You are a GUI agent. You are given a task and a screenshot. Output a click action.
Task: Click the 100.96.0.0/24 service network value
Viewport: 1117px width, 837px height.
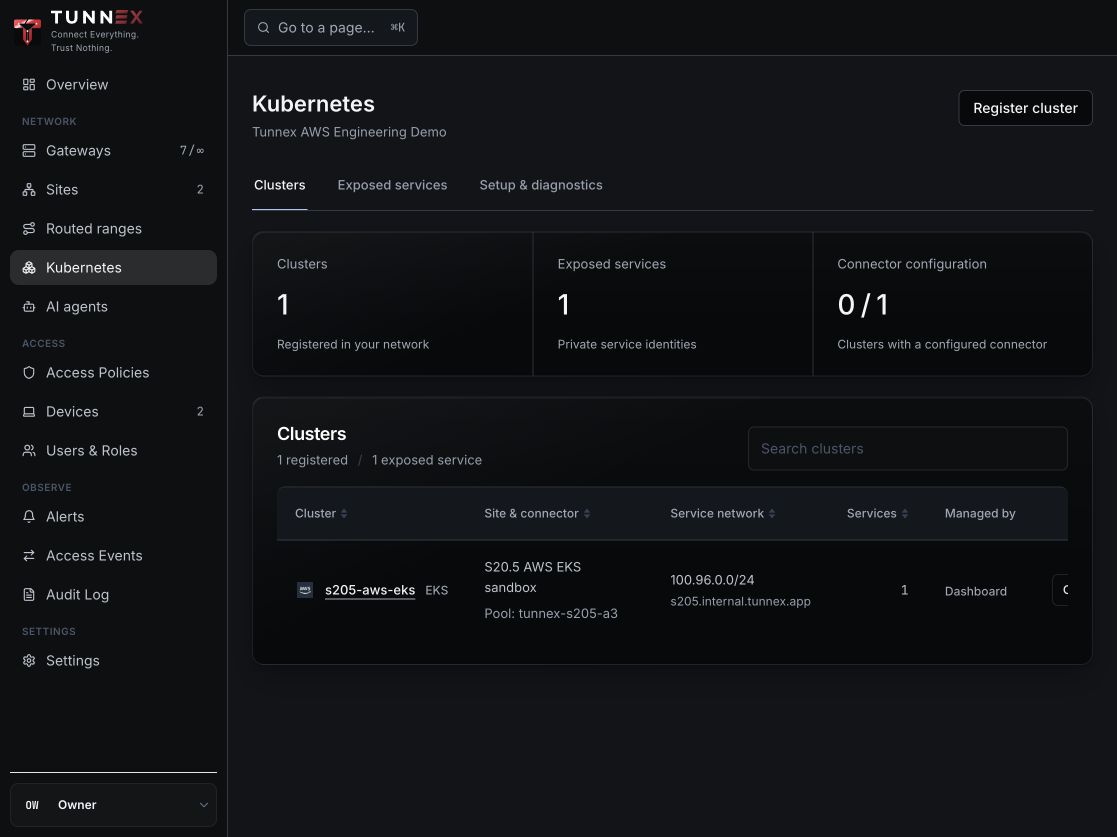pos(712,580)
